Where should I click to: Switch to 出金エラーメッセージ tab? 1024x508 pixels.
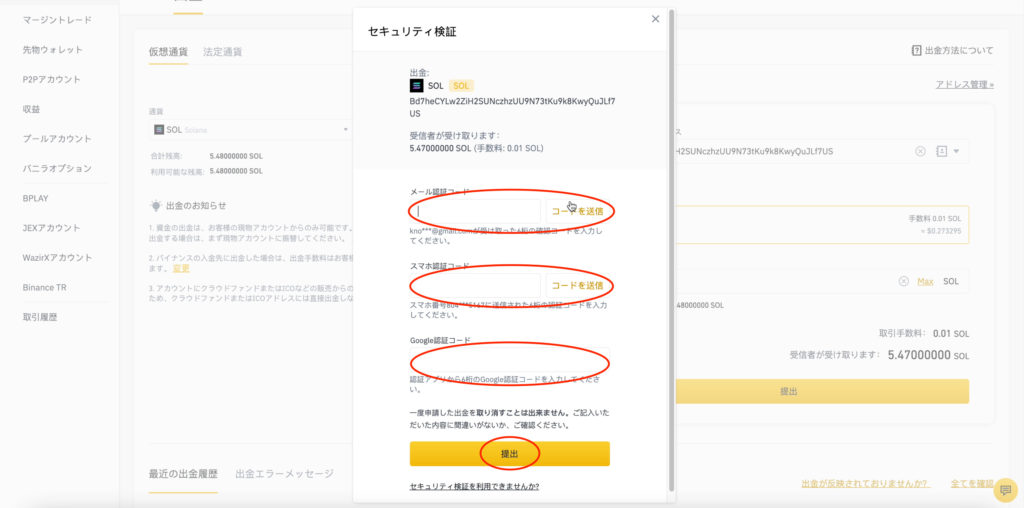pos(285,473)
